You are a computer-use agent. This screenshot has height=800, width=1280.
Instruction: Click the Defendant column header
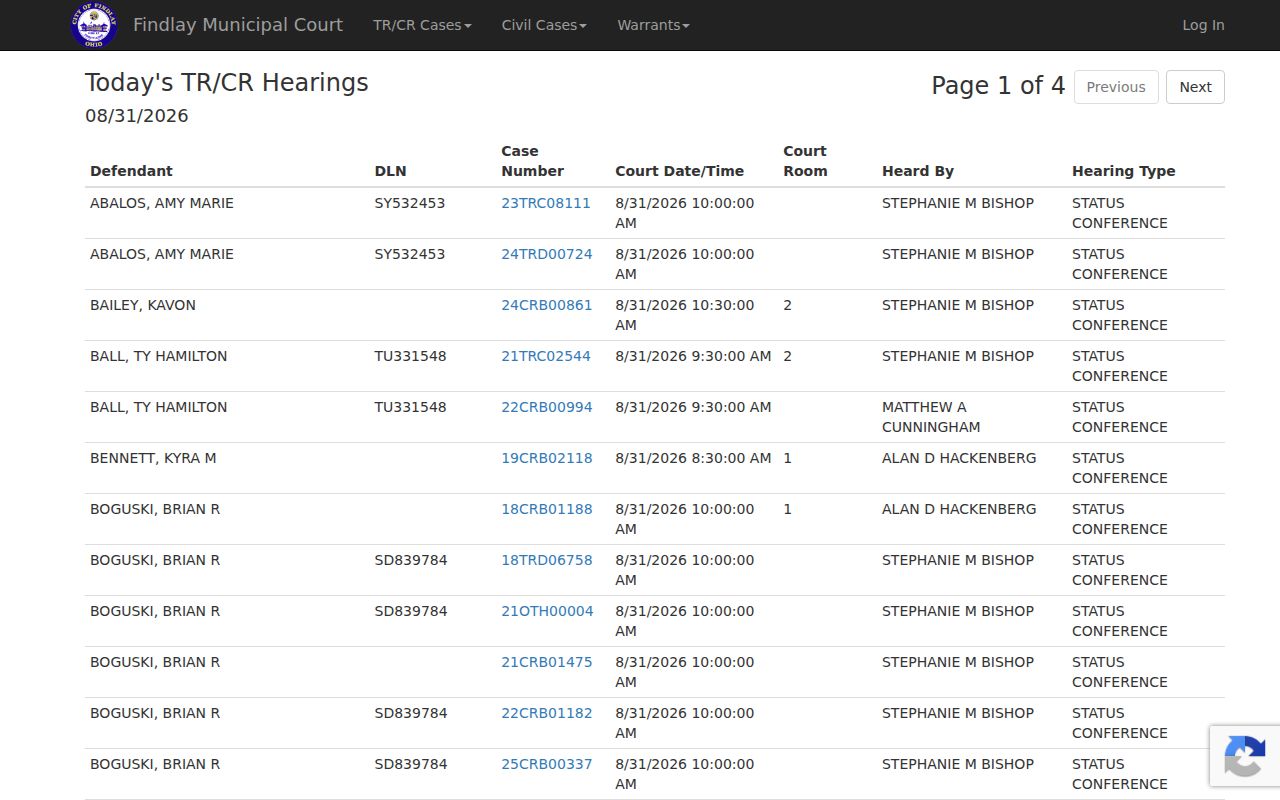(x=131, y=171)
